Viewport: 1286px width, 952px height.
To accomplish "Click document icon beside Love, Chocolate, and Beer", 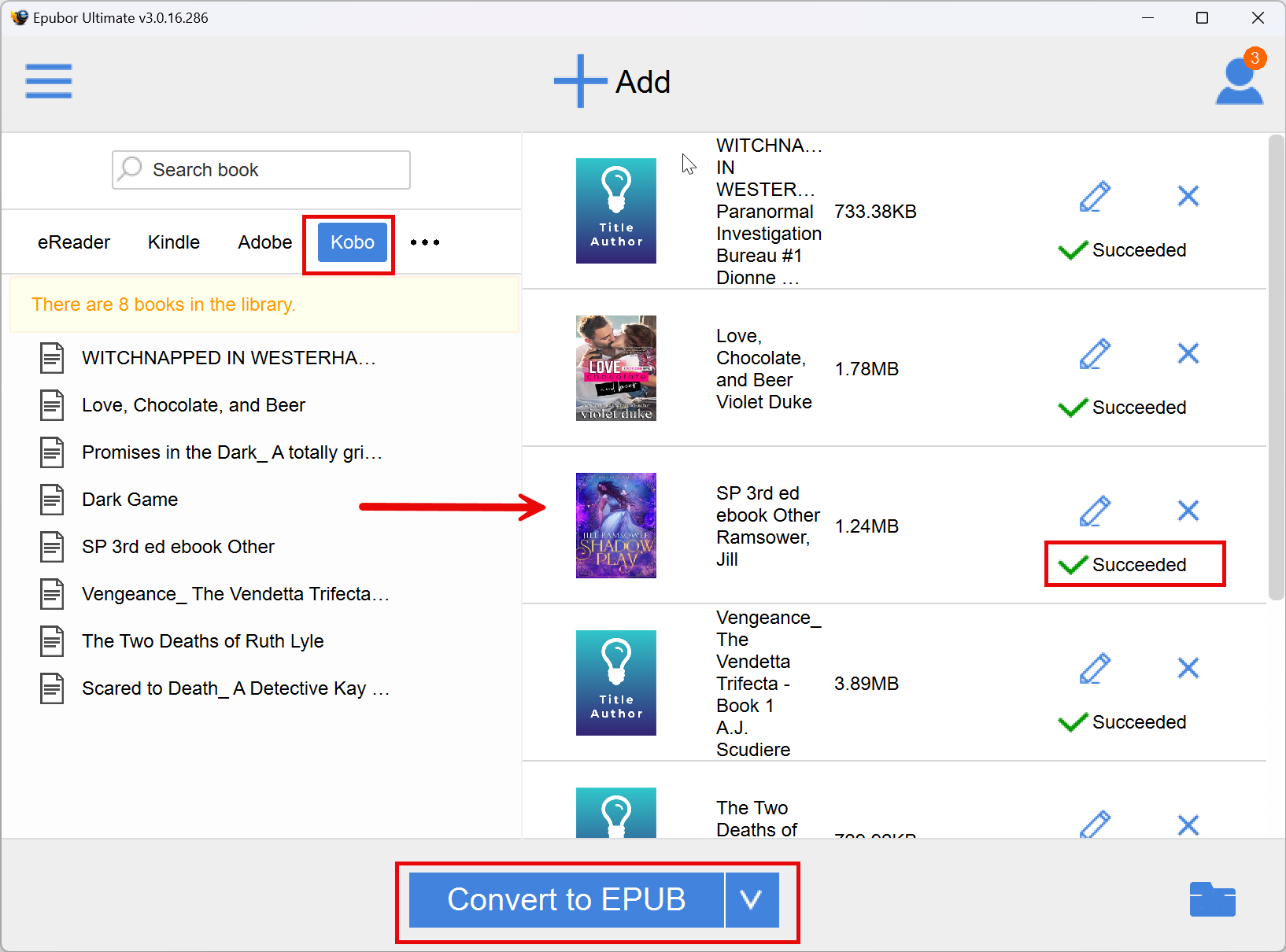I will point(52,405).
